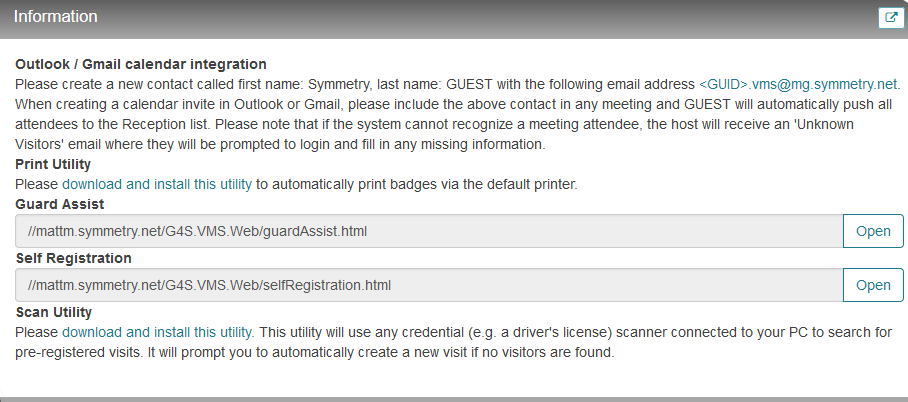Click the Guard Assist URL field
The image size is (908, 402).
pyautogui.click(x=429, y=231)
